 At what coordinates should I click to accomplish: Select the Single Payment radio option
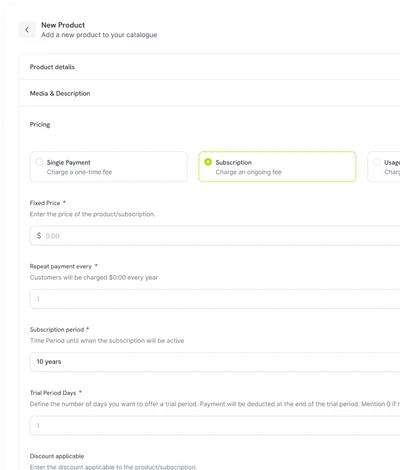click(39, 162)
